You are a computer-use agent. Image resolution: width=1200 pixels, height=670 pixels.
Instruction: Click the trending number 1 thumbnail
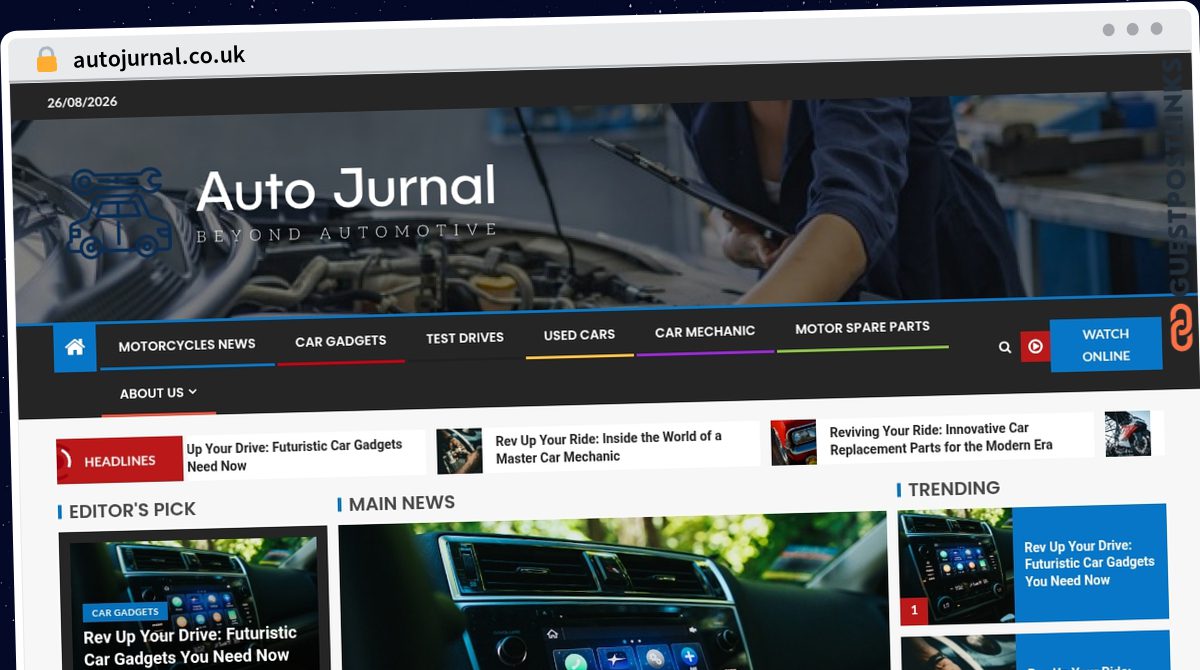click(956, 567)
